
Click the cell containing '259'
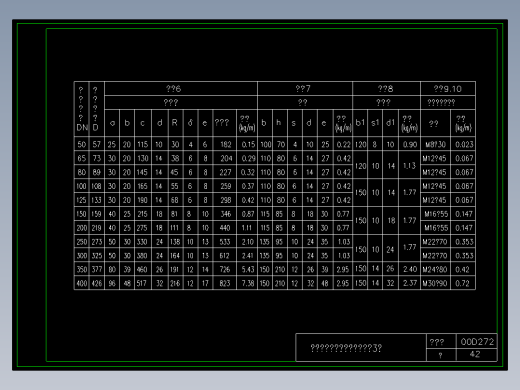226,186
